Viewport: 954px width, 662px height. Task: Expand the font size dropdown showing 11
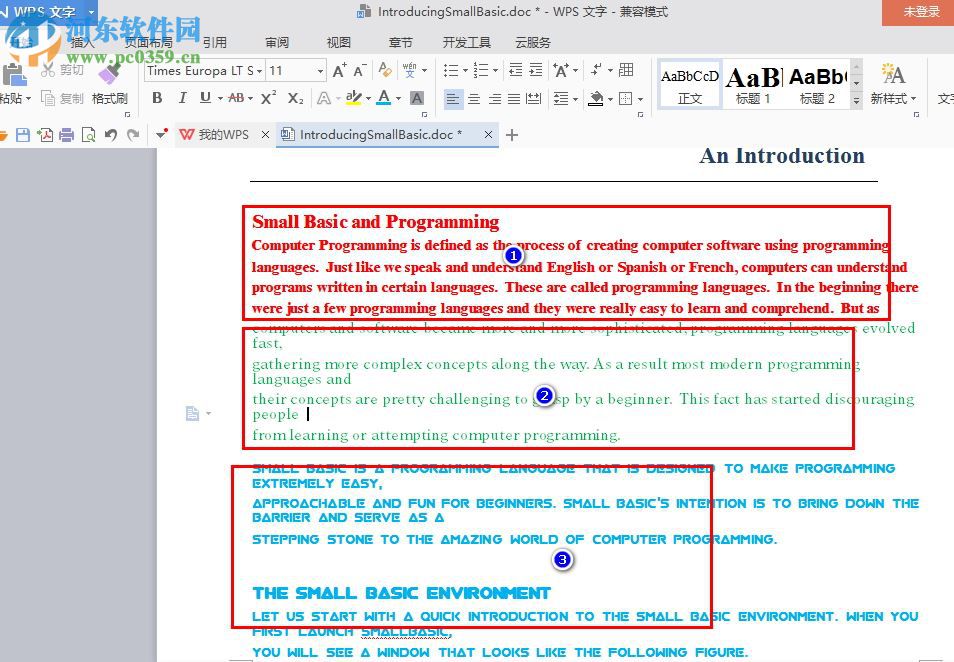pyautogui.click(x=320, y=70)
